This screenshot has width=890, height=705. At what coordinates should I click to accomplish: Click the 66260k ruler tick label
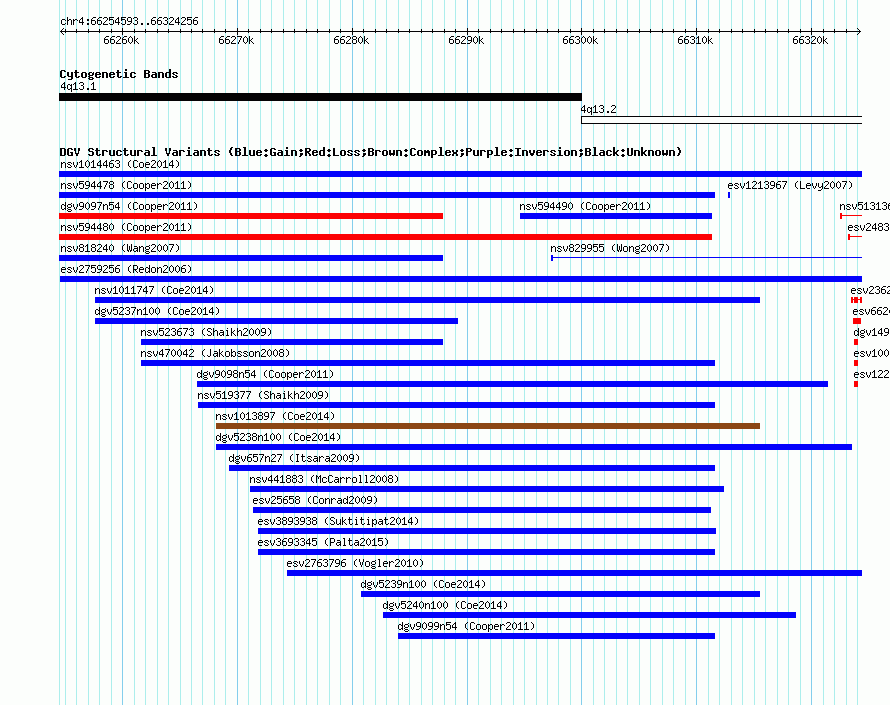(121, 40)
